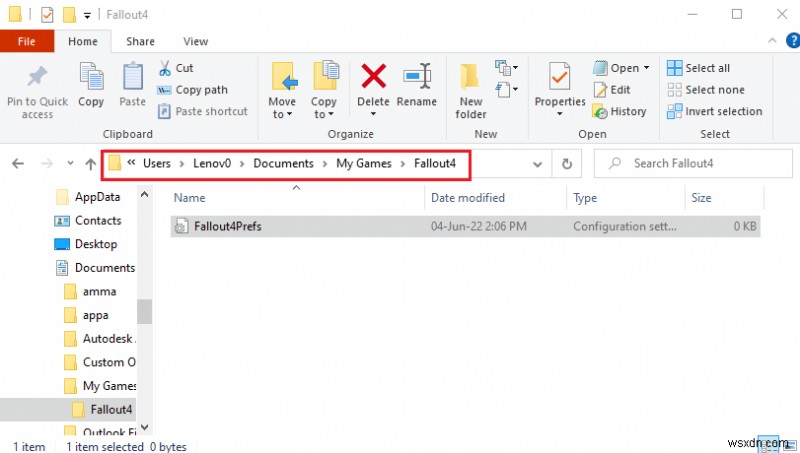Click Select none

pyautogui.click(x=706, y=90)
